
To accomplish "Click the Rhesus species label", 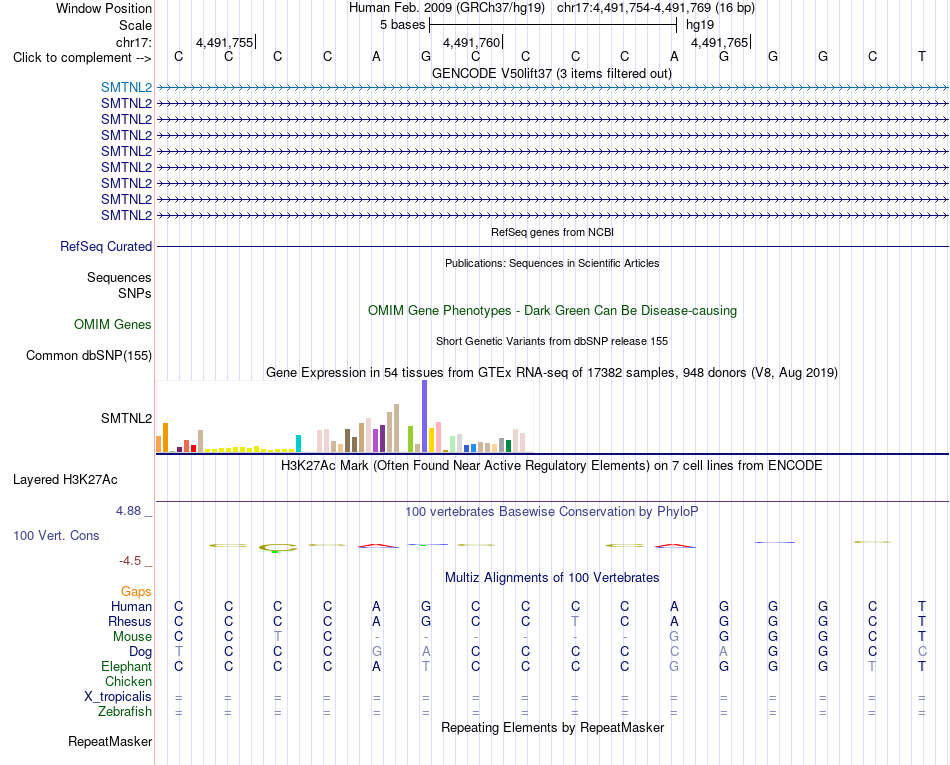I will click(x=130, y=621).
